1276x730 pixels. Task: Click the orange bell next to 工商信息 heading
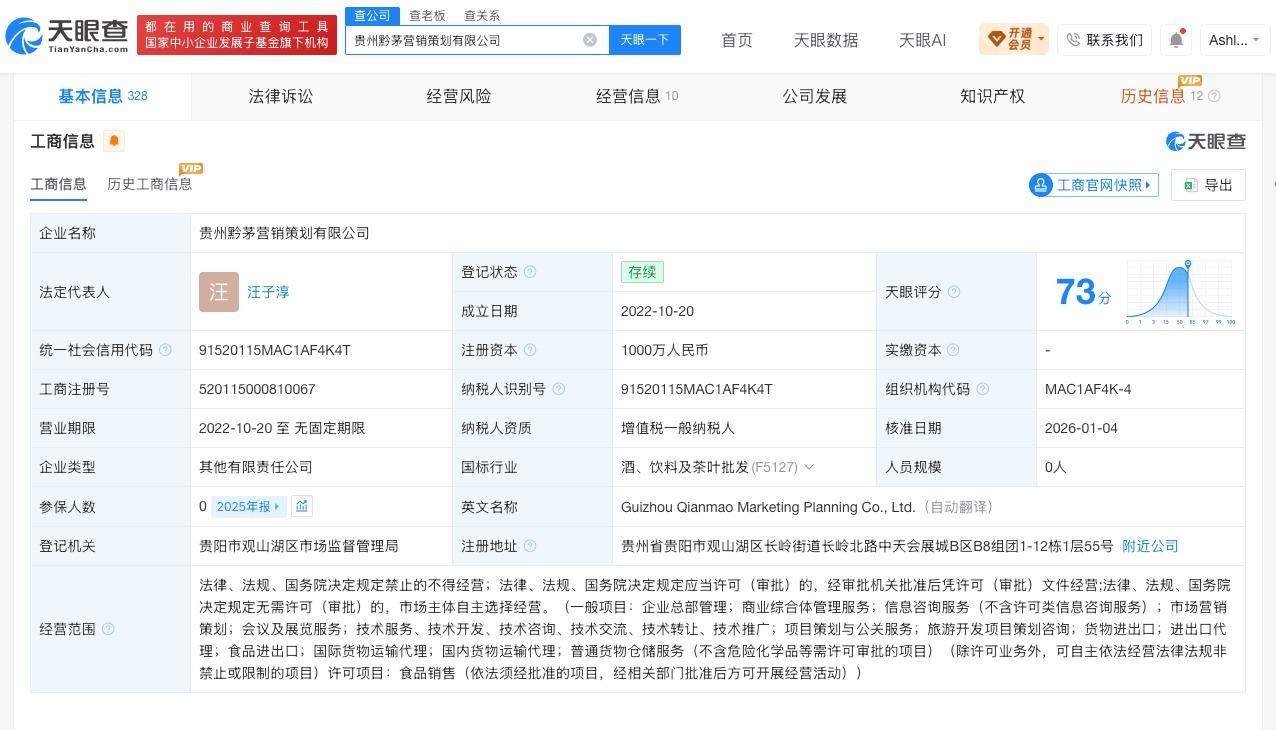click(x=114, y=141)
